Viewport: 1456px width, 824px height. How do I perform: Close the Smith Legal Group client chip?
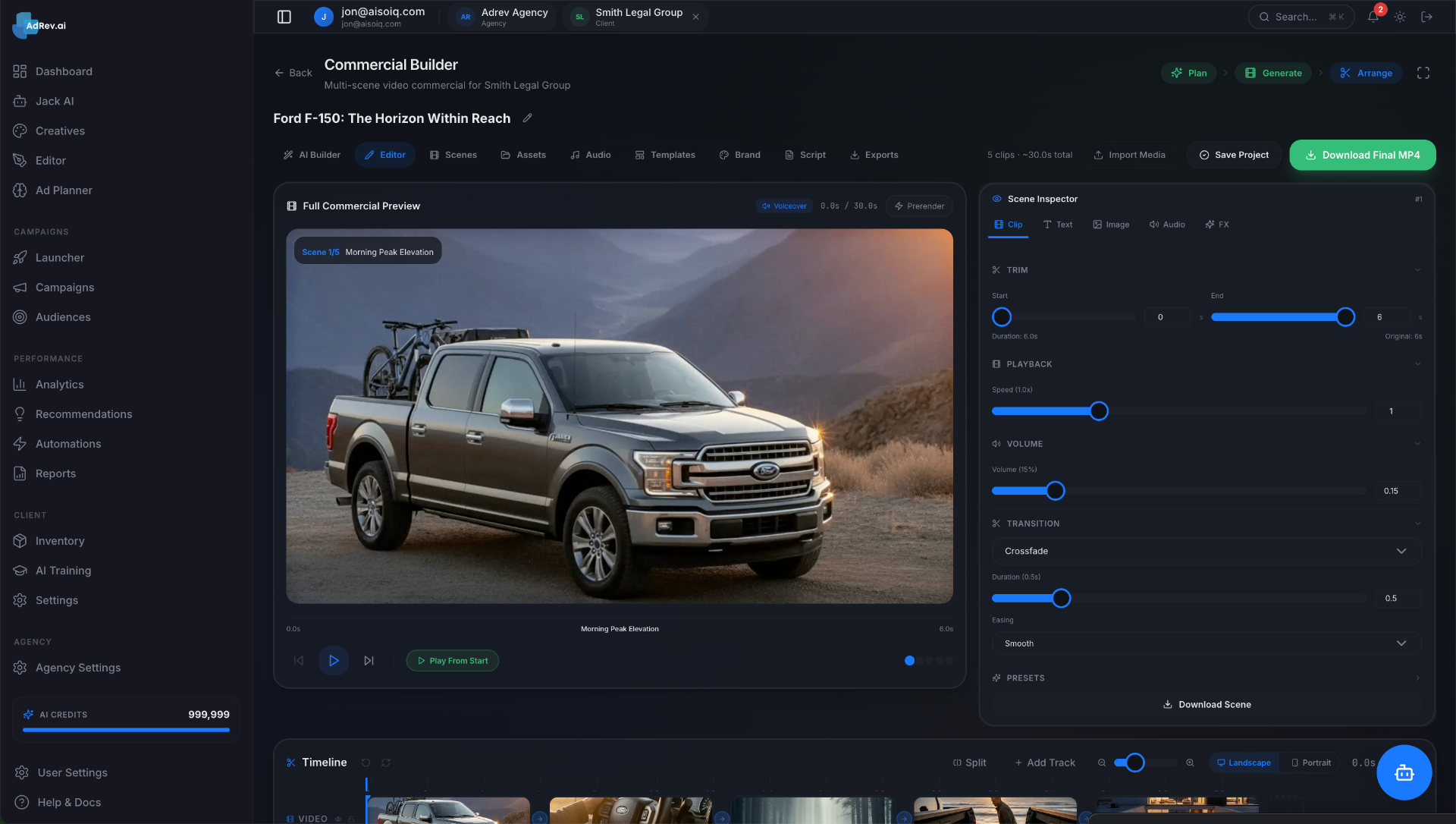pyautogui.click(x=695, y=17)
